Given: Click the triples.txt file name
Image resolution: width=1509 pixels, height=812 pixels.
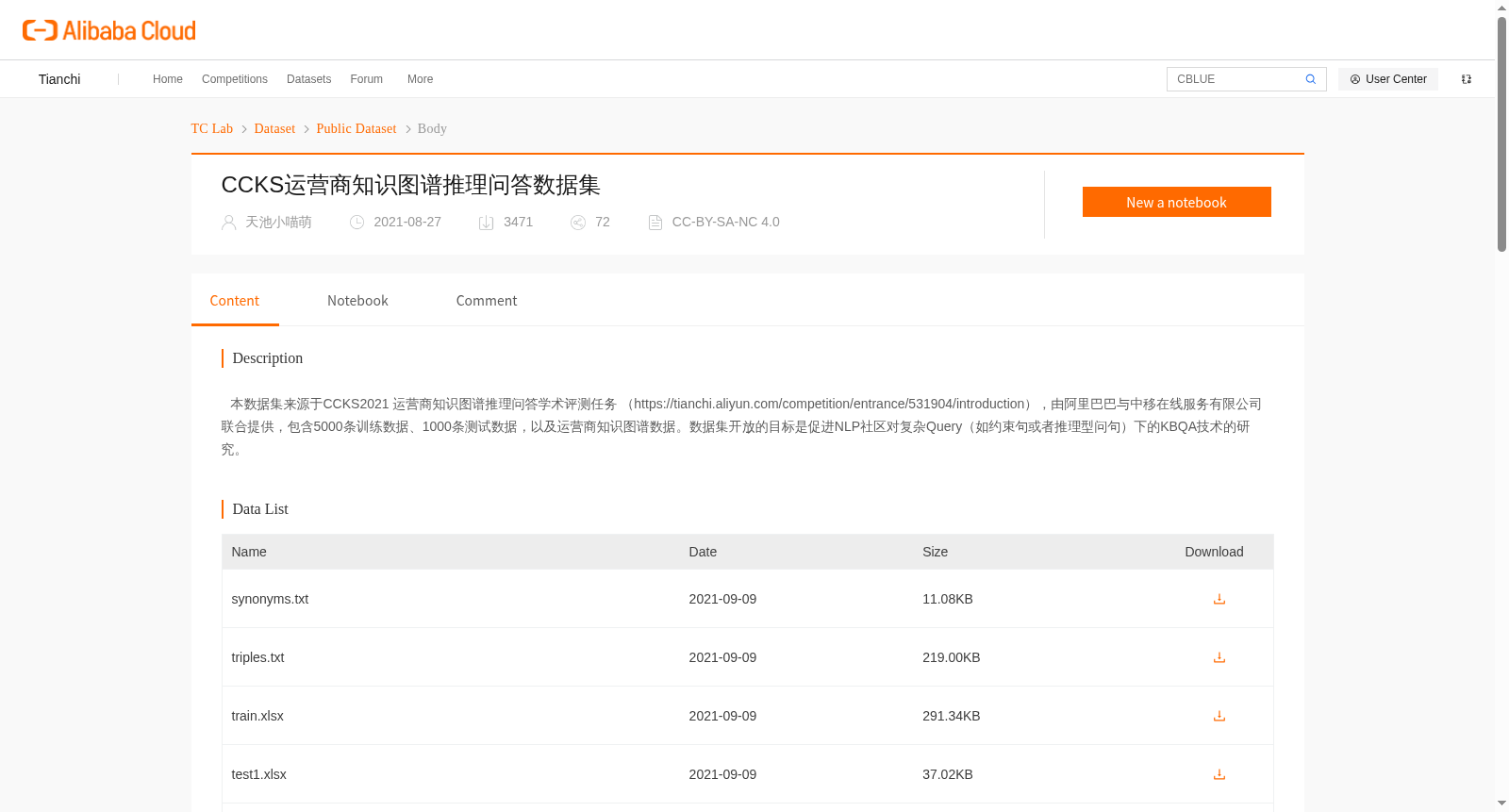Looking at the screenshot, I should (257, 657).
